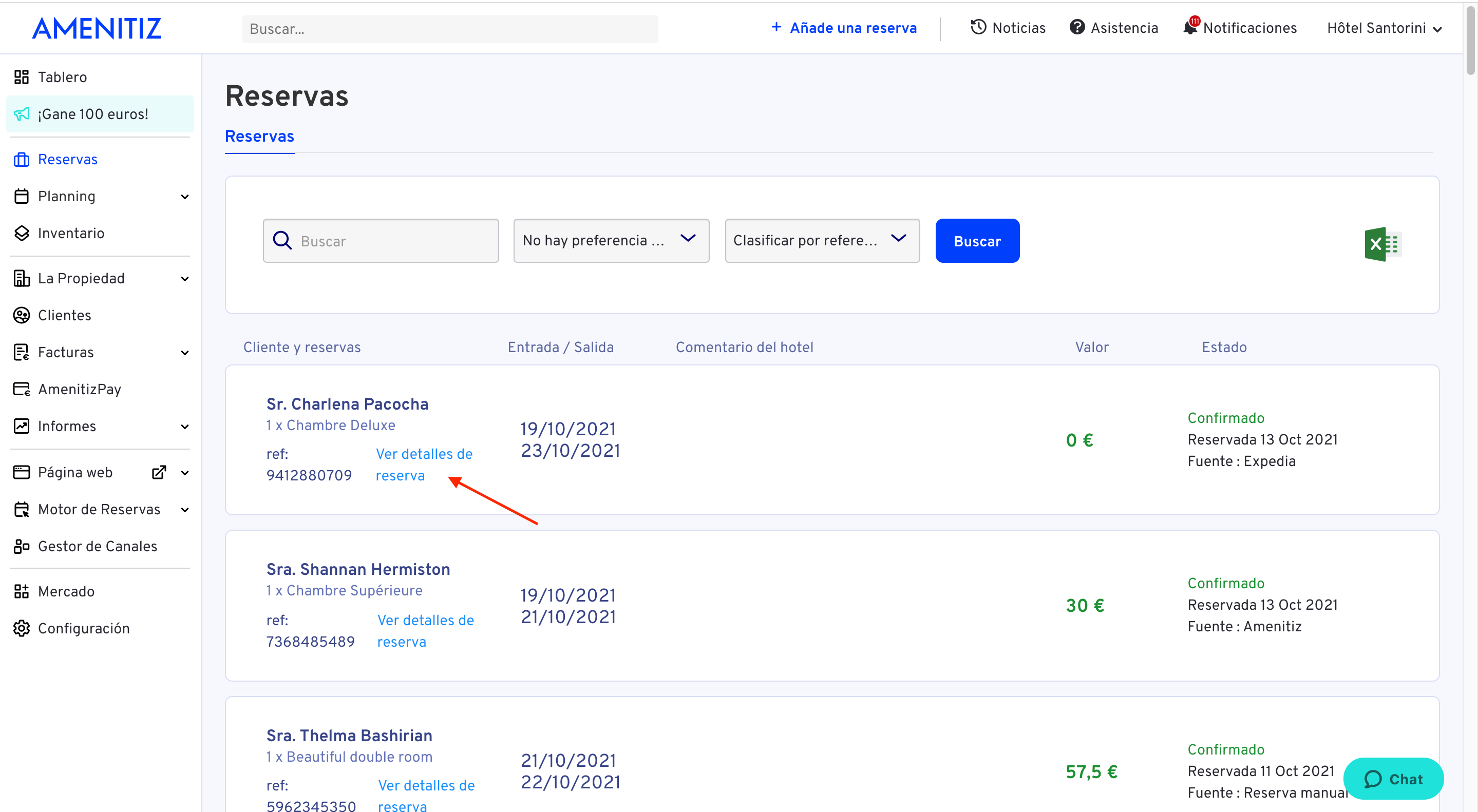Click room text 1 x Chambre Supérieure
This screenshot has height=812, width=1478.
point(344,590)
